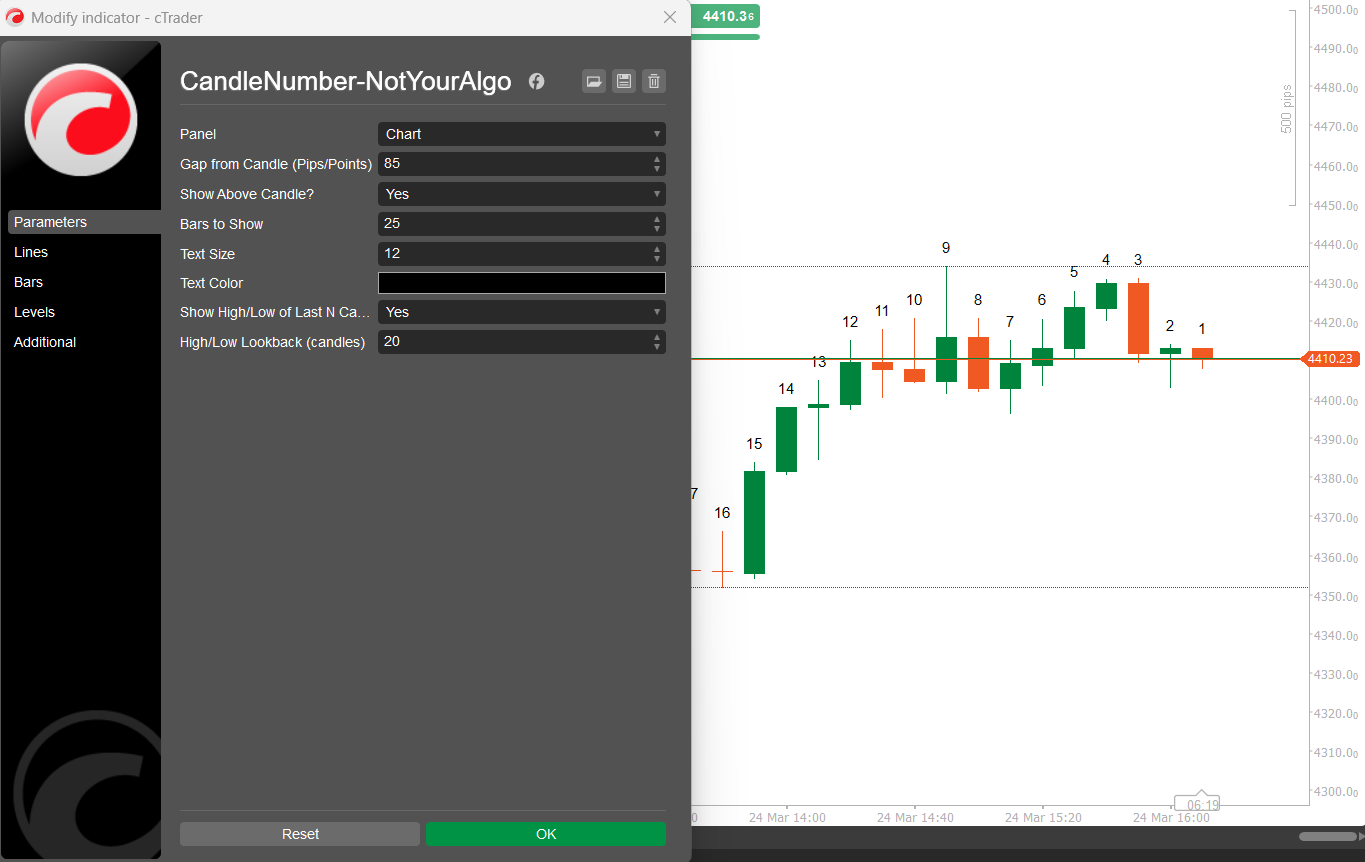
Task: Click the load parameters folder icon
Action: click(x=594, y=82)
